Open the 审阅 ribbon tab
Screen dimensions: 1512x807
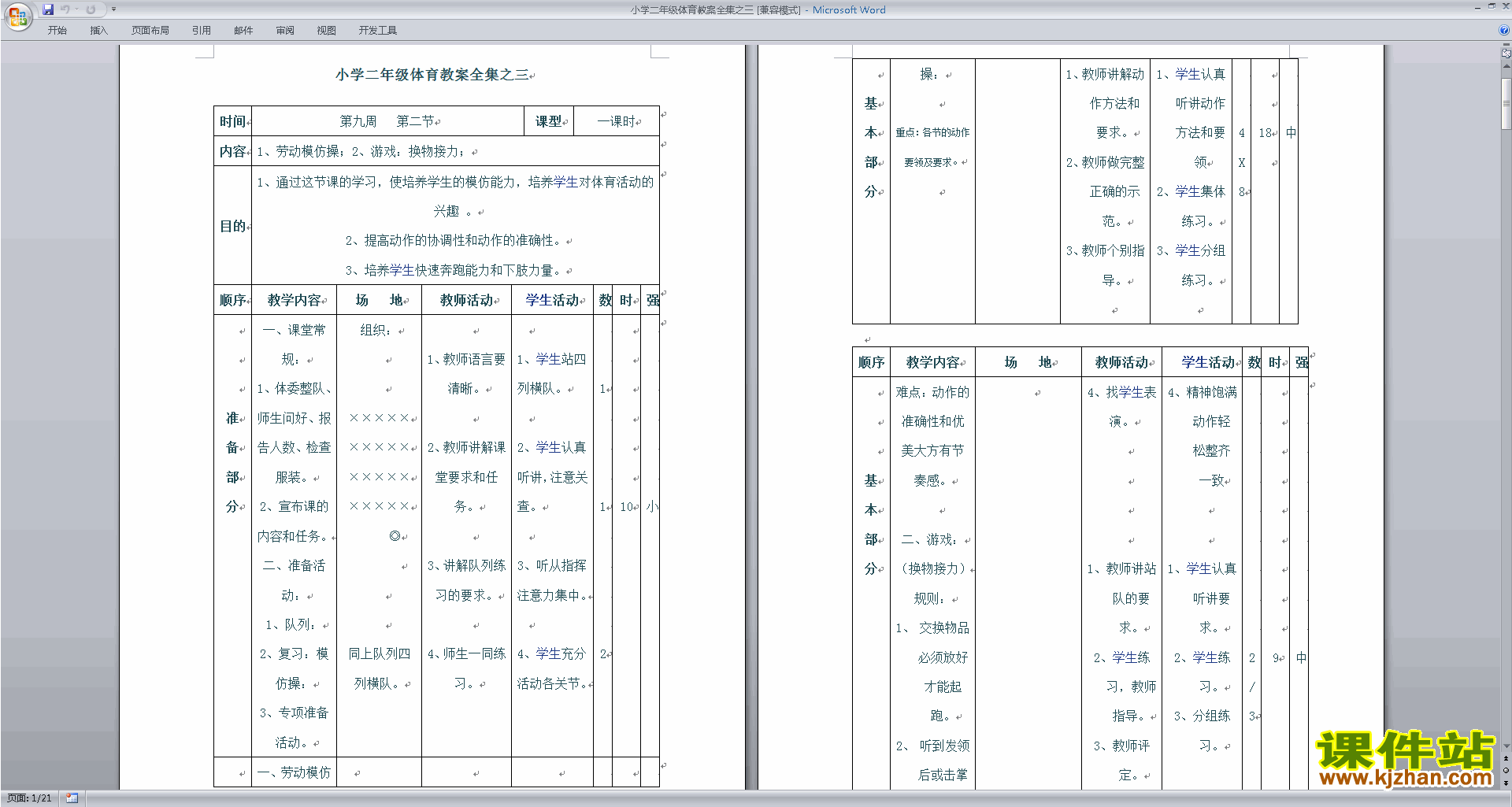[285, 31]
